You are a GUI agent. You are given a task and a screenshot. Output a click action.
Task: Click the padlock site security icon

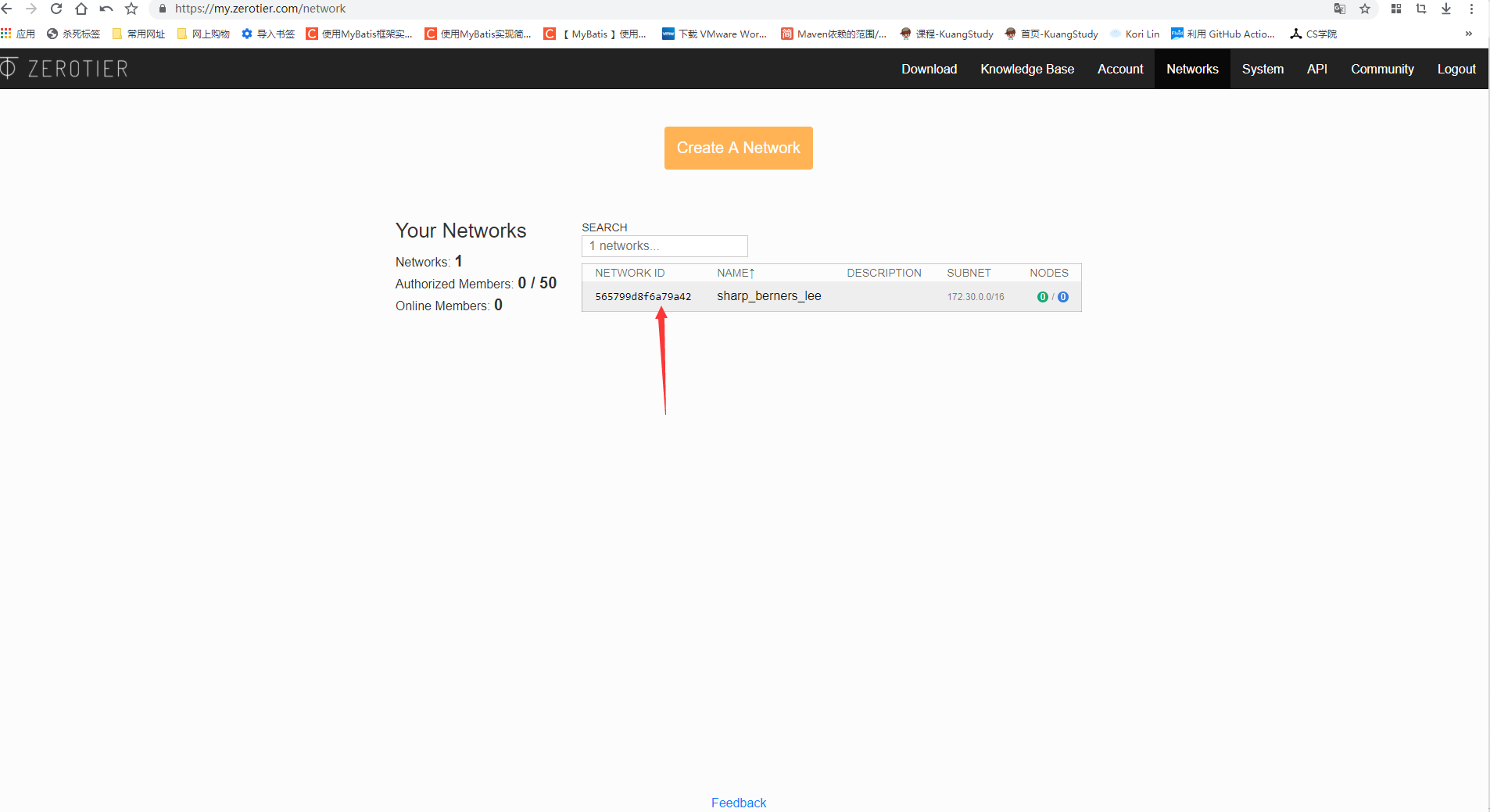163,9
